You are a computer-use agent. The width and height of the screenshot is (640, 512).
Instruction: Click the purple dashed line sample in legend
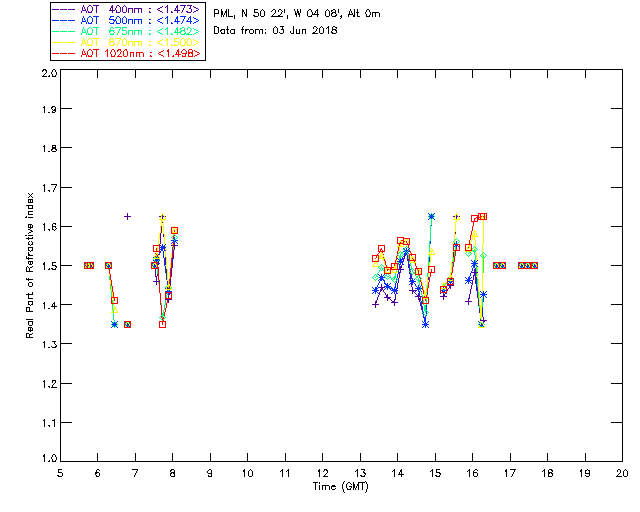64,9
